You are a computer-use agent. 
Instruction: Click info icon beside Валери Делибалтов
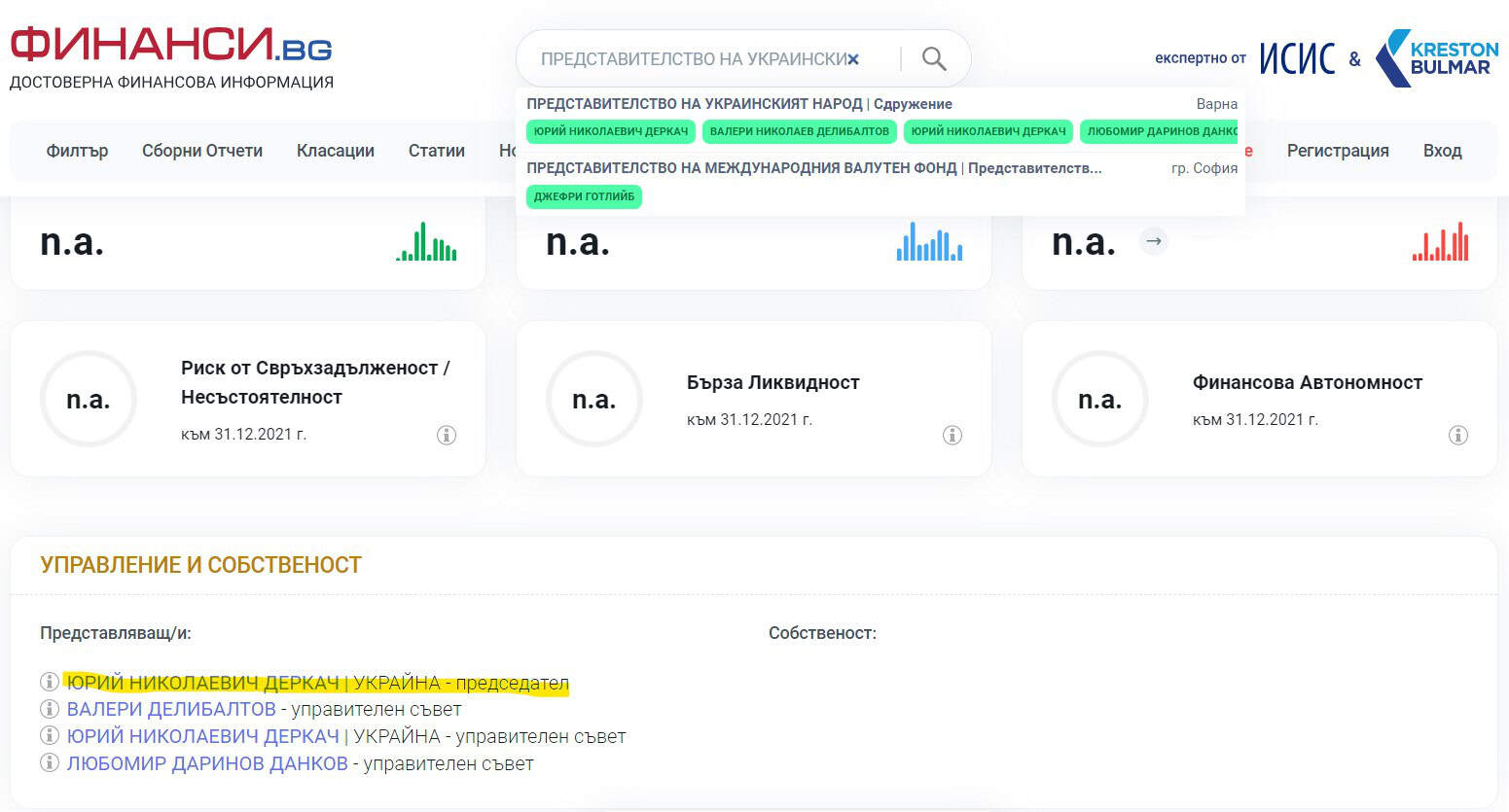tap(50, 709)
